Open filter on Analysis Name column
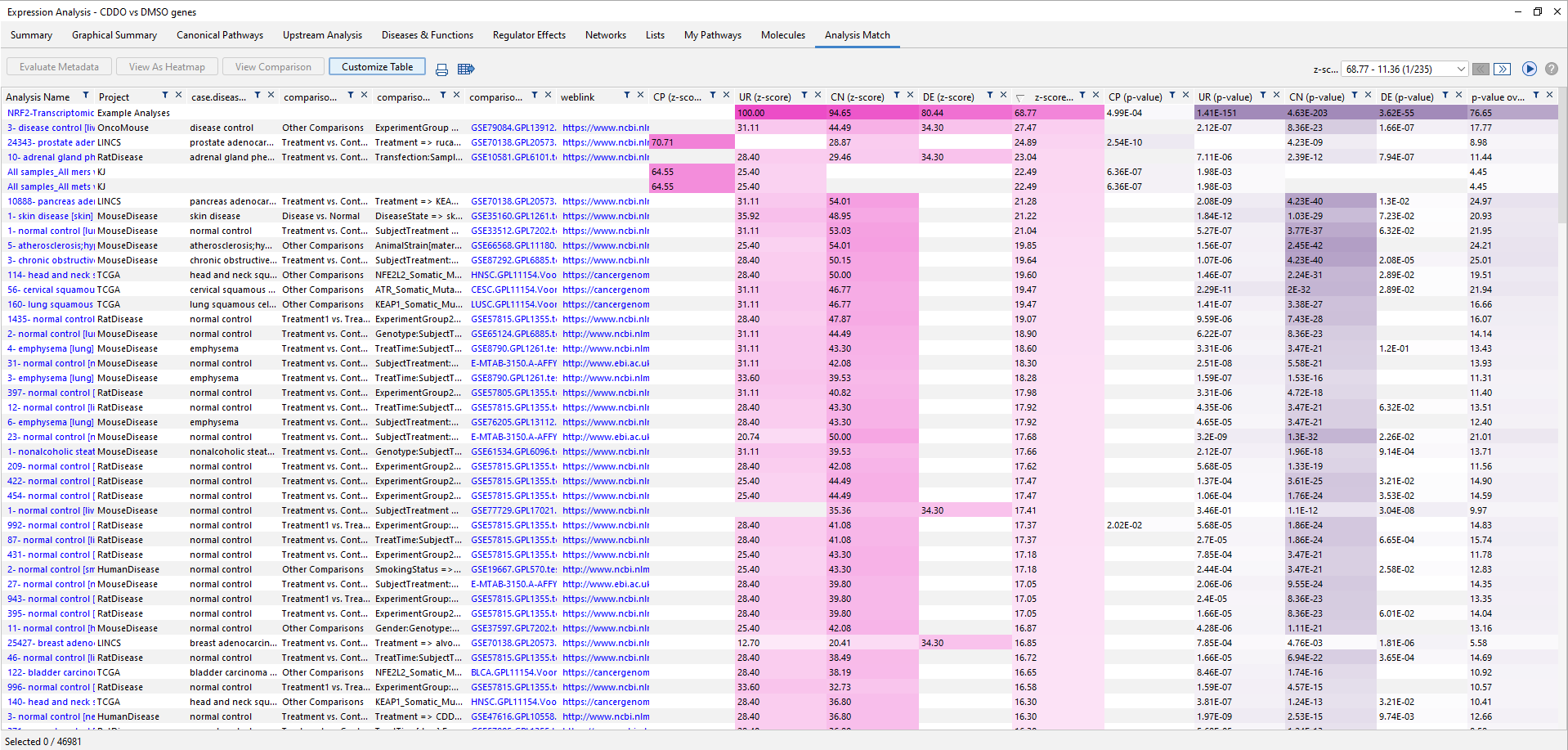Viewport: 1568px width, 750px height. pyautogui.click(x=86, y=97)
